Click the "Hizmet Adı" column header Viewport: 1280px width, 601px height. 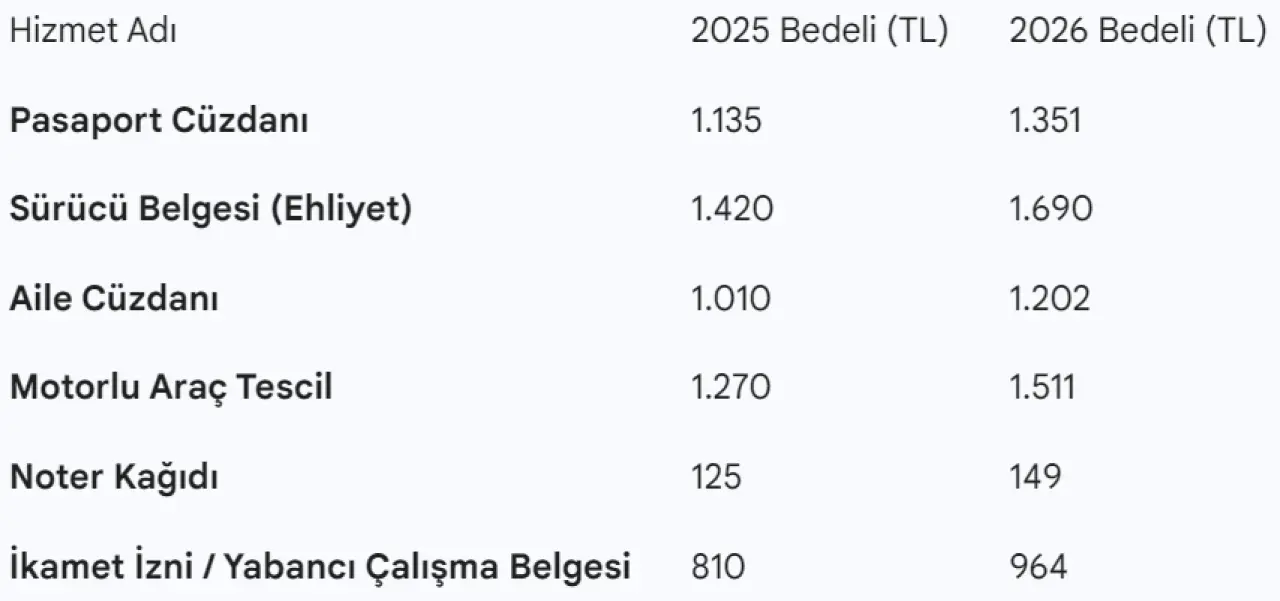click(93, 32)
